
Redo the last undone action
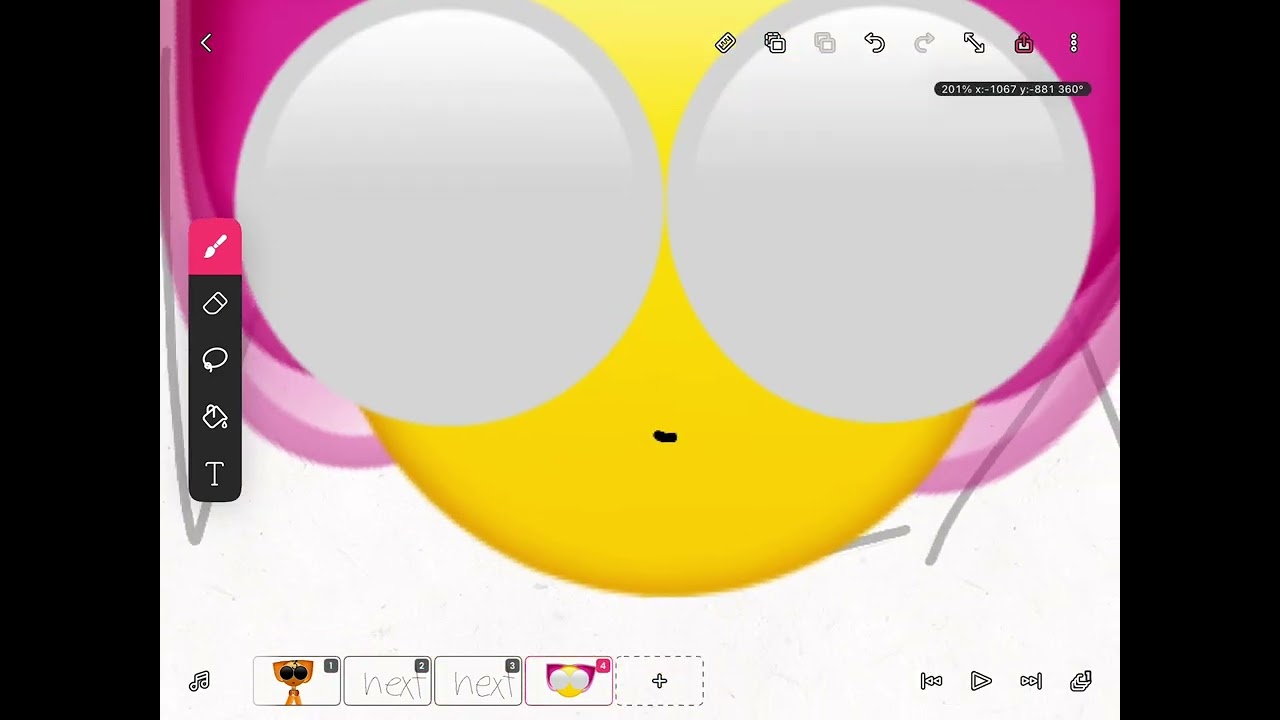(x=925, y=43)
